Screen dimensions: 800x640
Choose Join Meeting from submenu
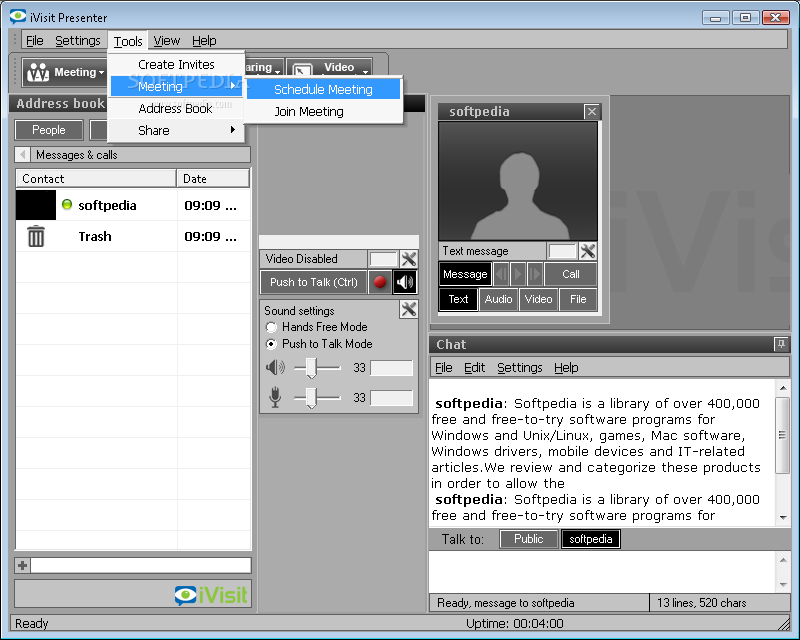[323, 111]
